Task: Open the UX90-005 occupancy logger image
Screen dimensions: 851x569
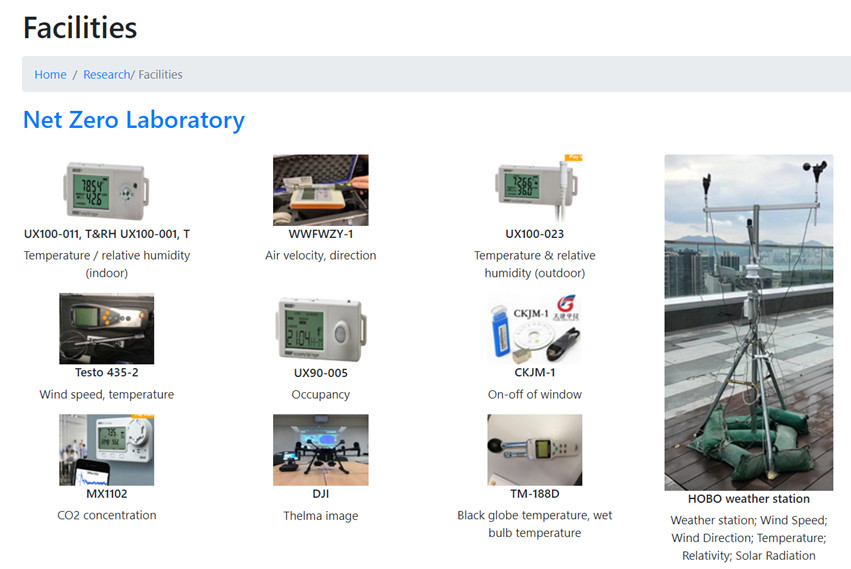Action: pyautogui.click(x=321, y=330)
